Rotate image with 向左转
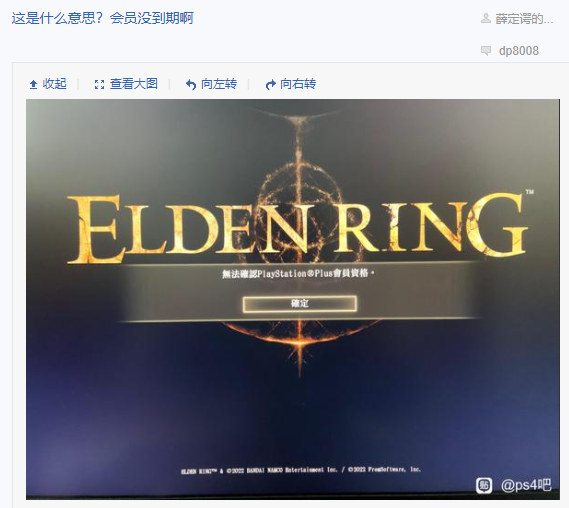569x508 pixels. pos(219,84)
